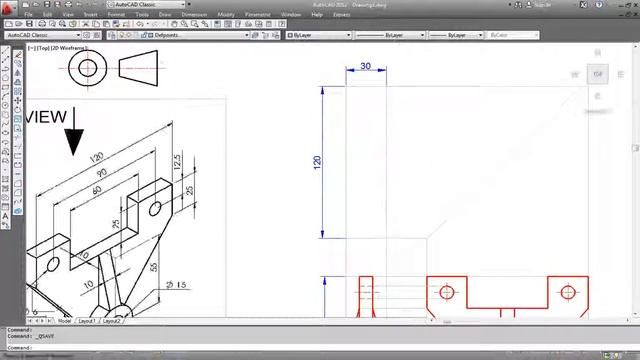The height and width of the screenshot is (360, 640).
Task: Select the Circle tool in Draw toolbar
Action: 5,105
